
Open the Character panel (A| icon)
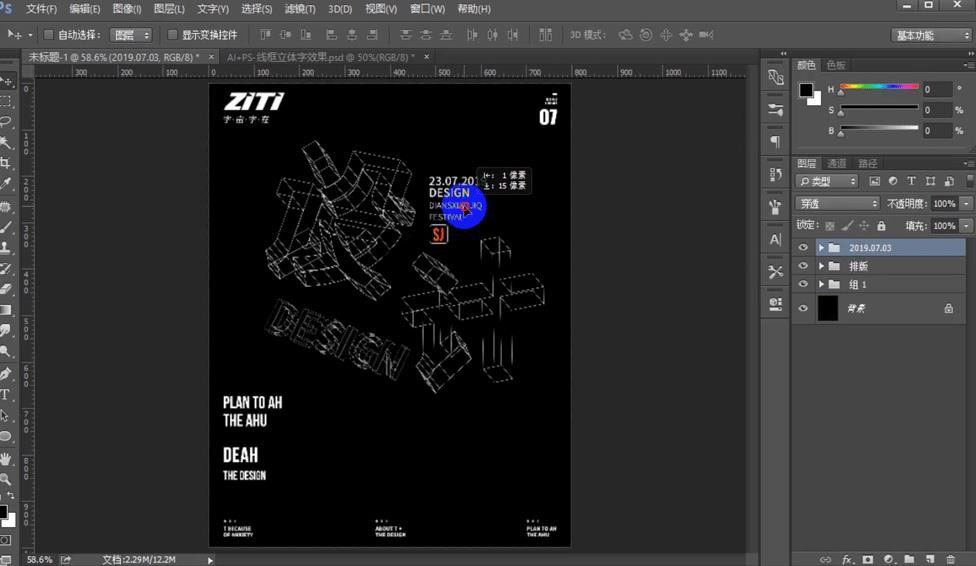[776, 240]
